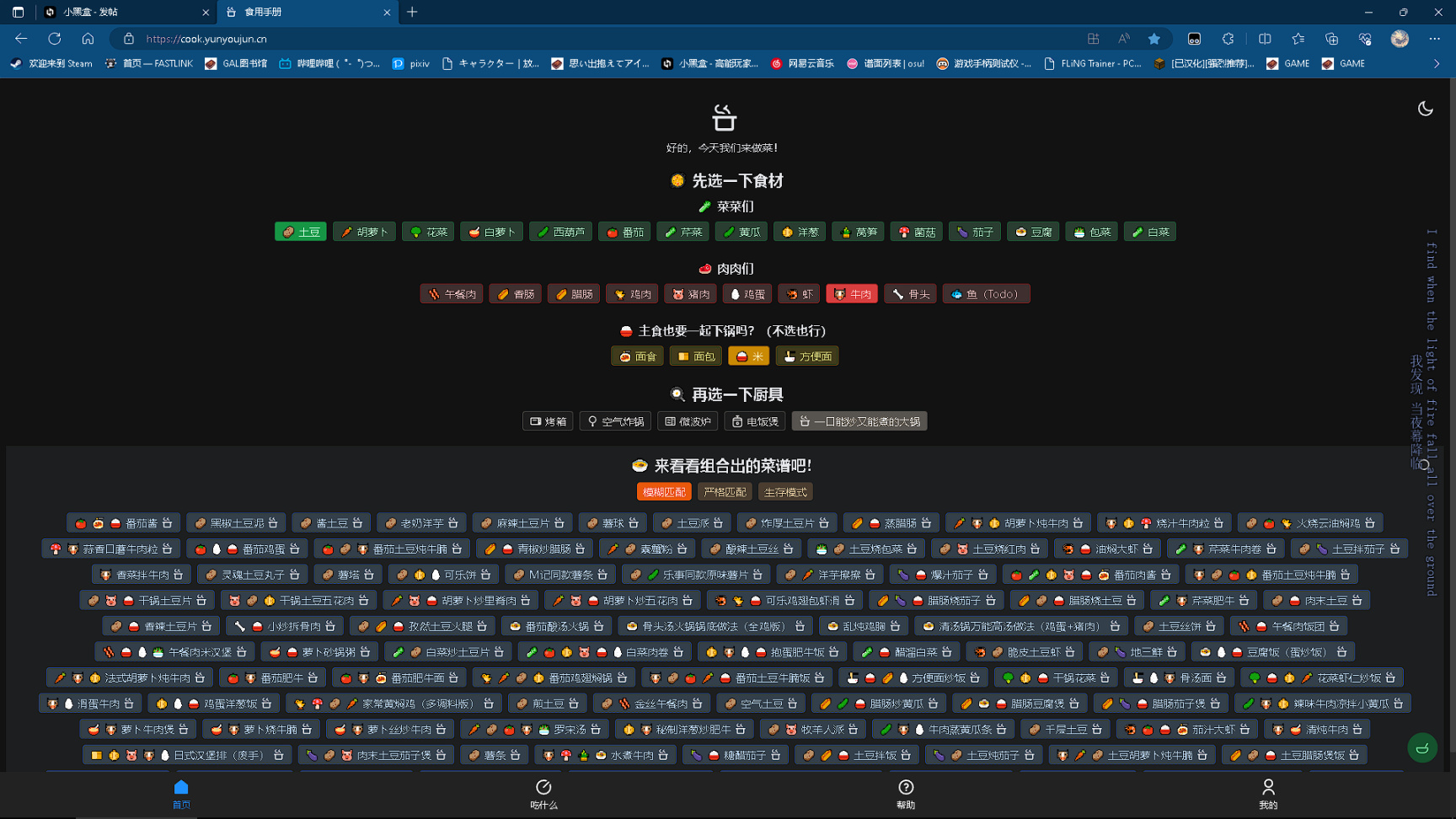Open browser Settings and more menu
1456x819 pixels.
(1434, 39)
